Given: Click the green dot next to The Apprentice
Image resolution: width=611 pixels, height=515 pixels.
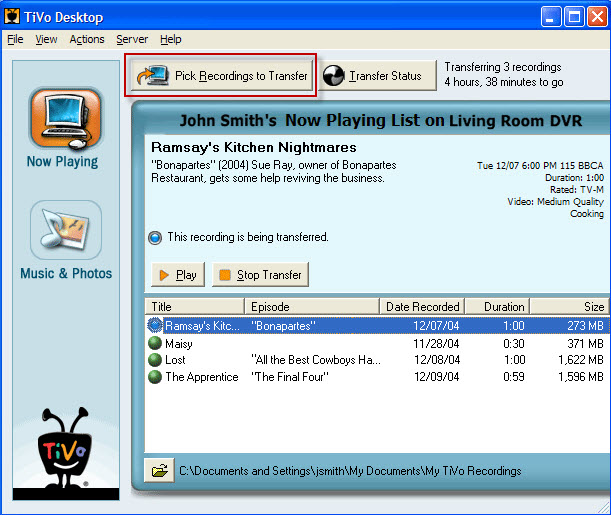Looking at the screenshot, I should 155,377.
